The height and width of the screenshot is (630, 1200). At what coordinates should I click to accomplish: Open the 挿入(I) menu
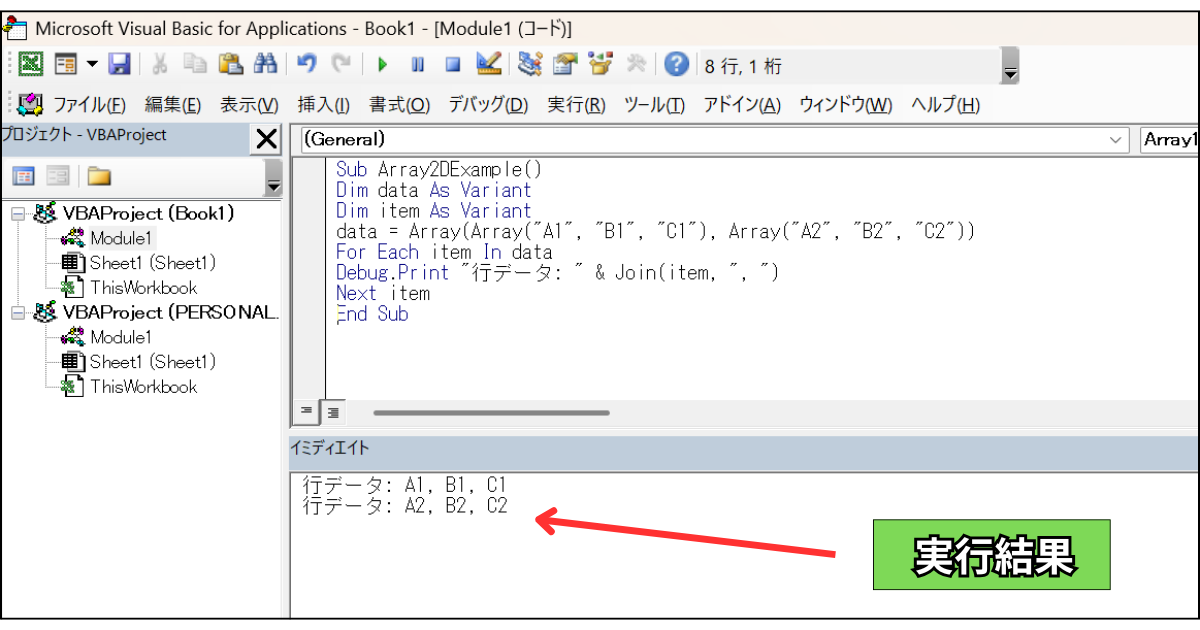tap(324, 105)
